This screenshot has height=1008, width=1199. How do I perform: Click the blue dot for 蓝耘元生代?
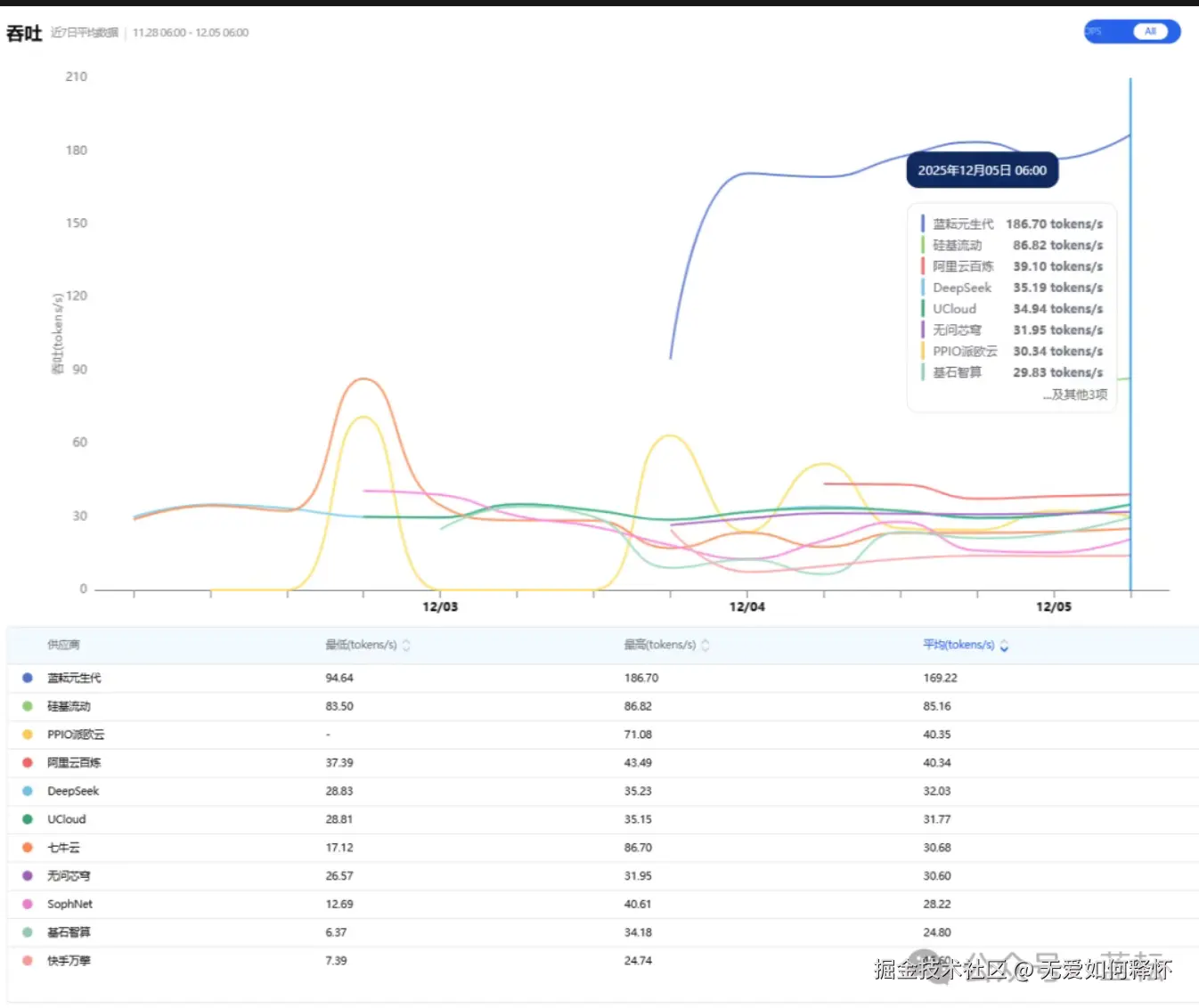tap(28, 678)
